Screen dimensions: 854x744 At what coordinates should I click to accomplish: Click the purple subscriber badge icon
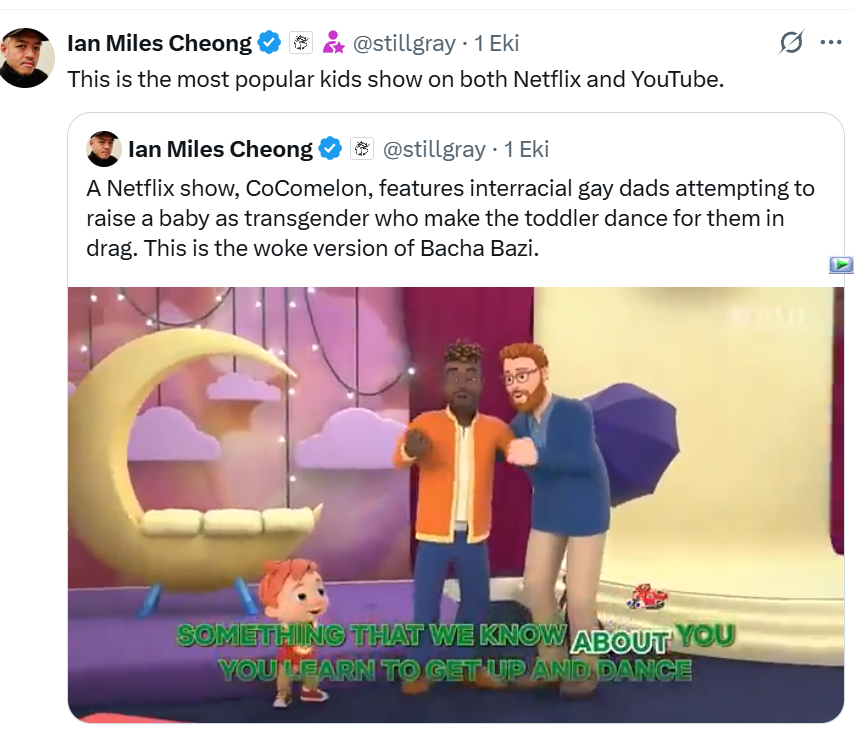coord(333,43)
